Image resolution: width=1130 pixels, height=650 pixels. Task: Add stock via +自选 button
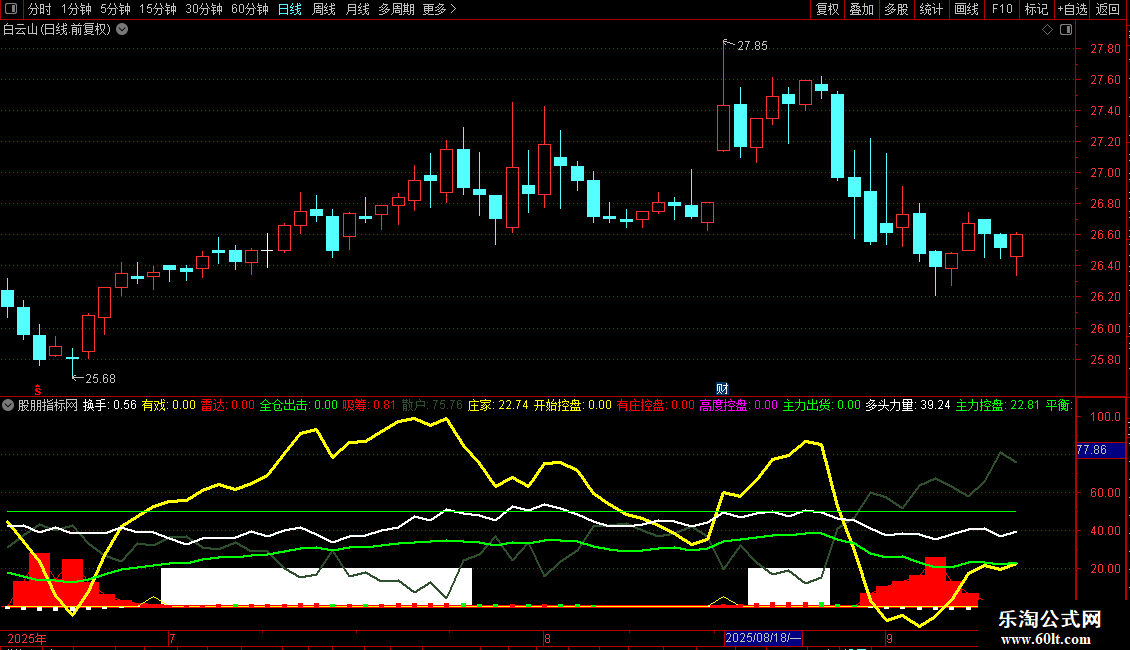click(x=1072, y=9)
